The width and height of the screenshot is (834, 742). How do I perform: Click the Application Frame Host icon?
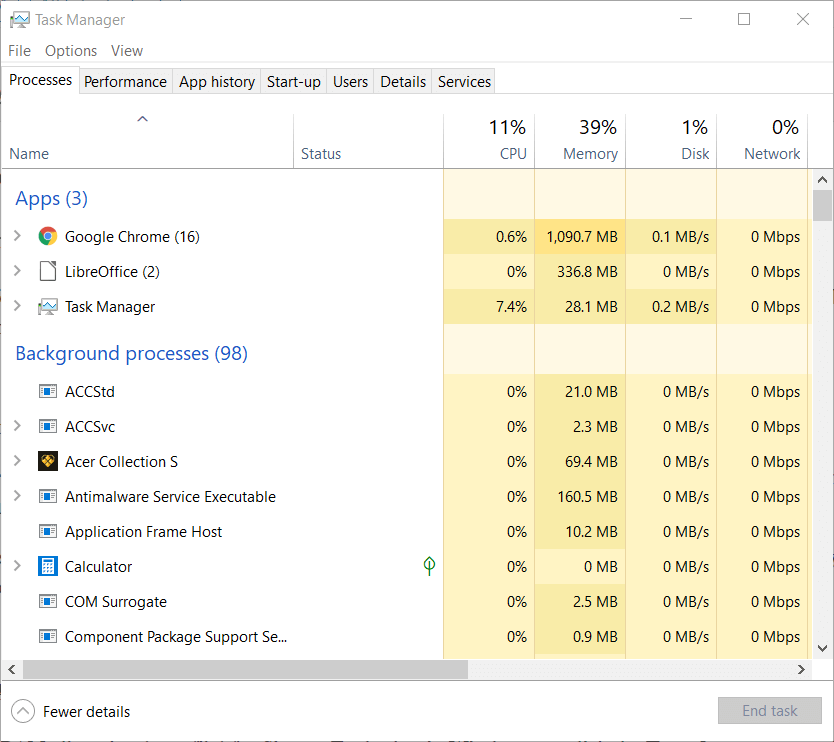pos(48,531)
